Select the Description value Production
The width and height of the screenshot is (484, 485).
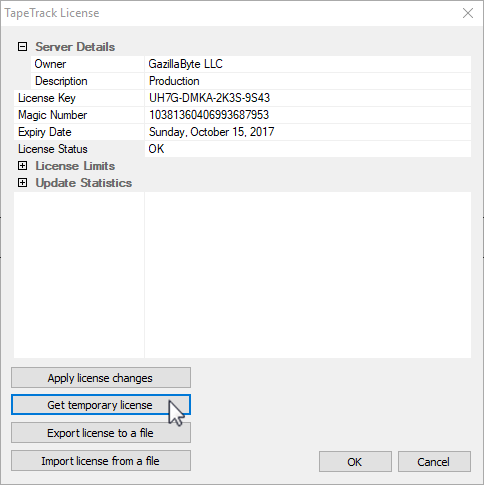(308, 81)
